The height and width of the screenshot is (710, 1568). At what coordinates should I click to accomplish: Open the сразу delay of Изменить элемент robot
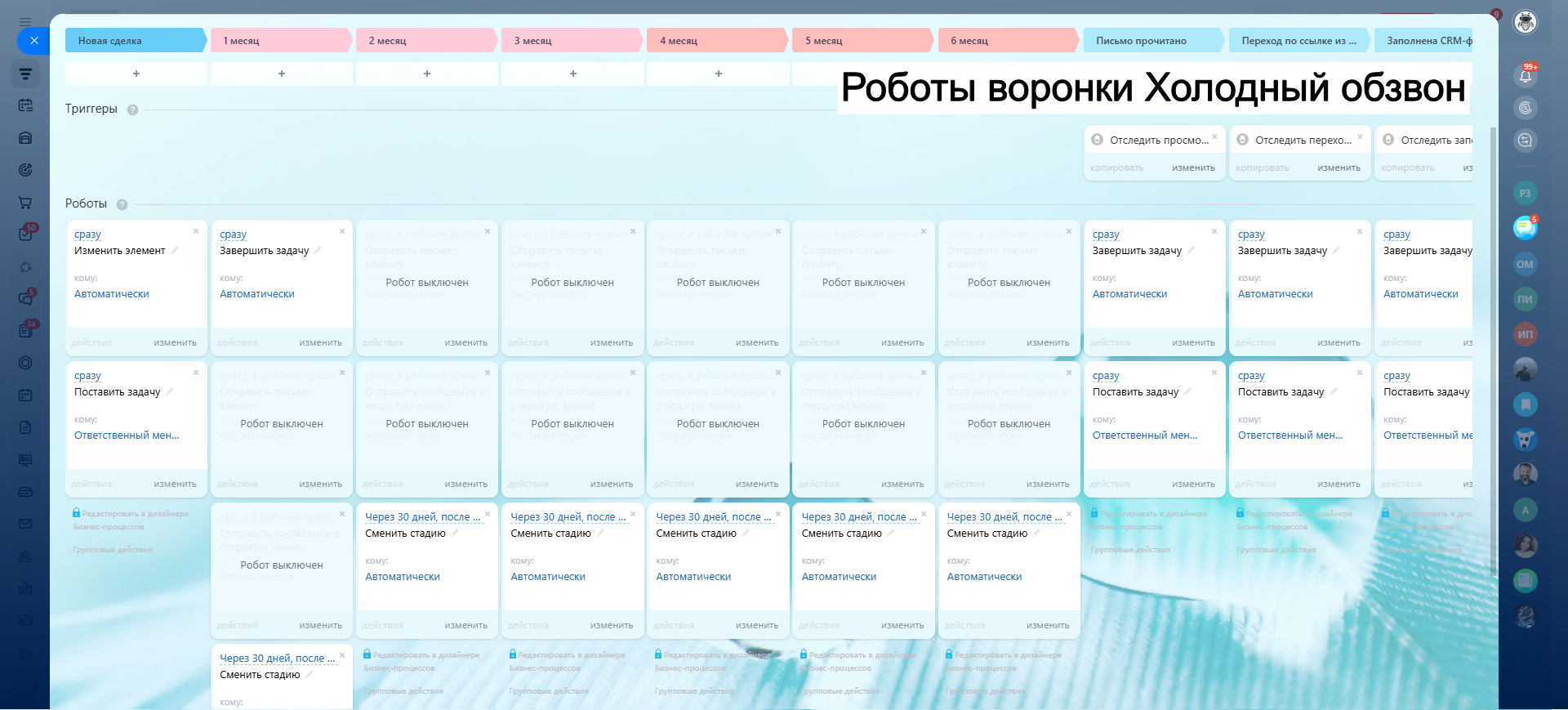[87, 234]
